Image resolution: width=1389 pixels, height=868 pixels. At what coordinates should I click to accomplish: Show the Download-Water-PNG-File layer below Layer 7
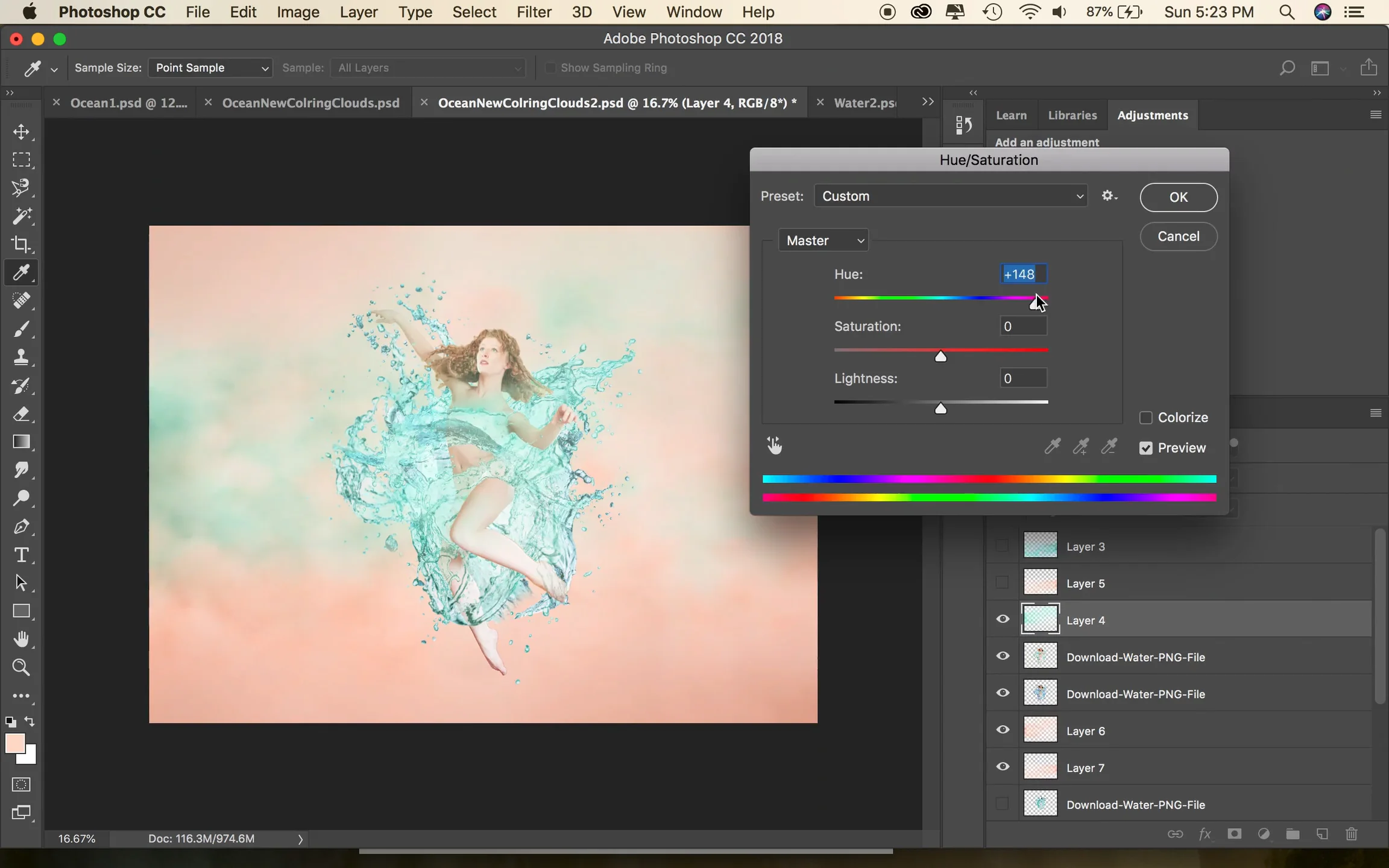(1002, 804)
